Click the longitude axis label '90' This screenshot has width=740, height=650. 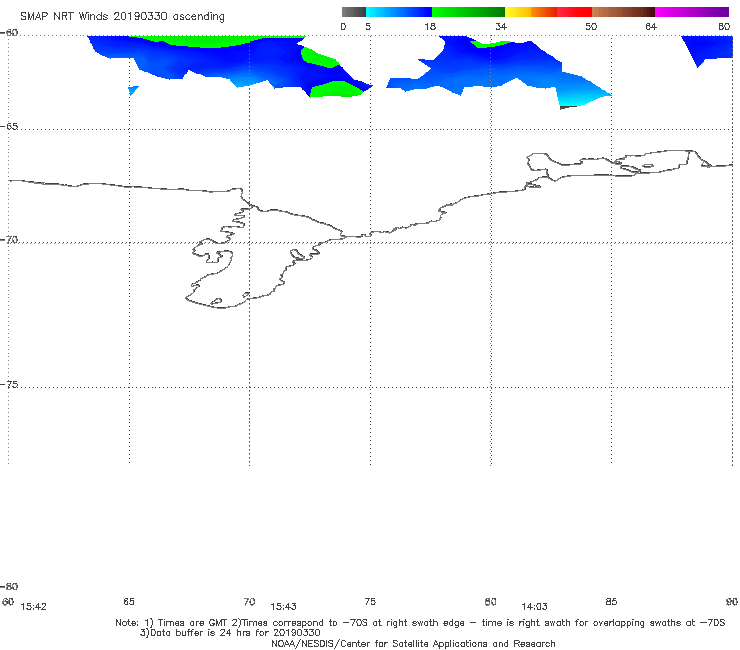[732, 601]
